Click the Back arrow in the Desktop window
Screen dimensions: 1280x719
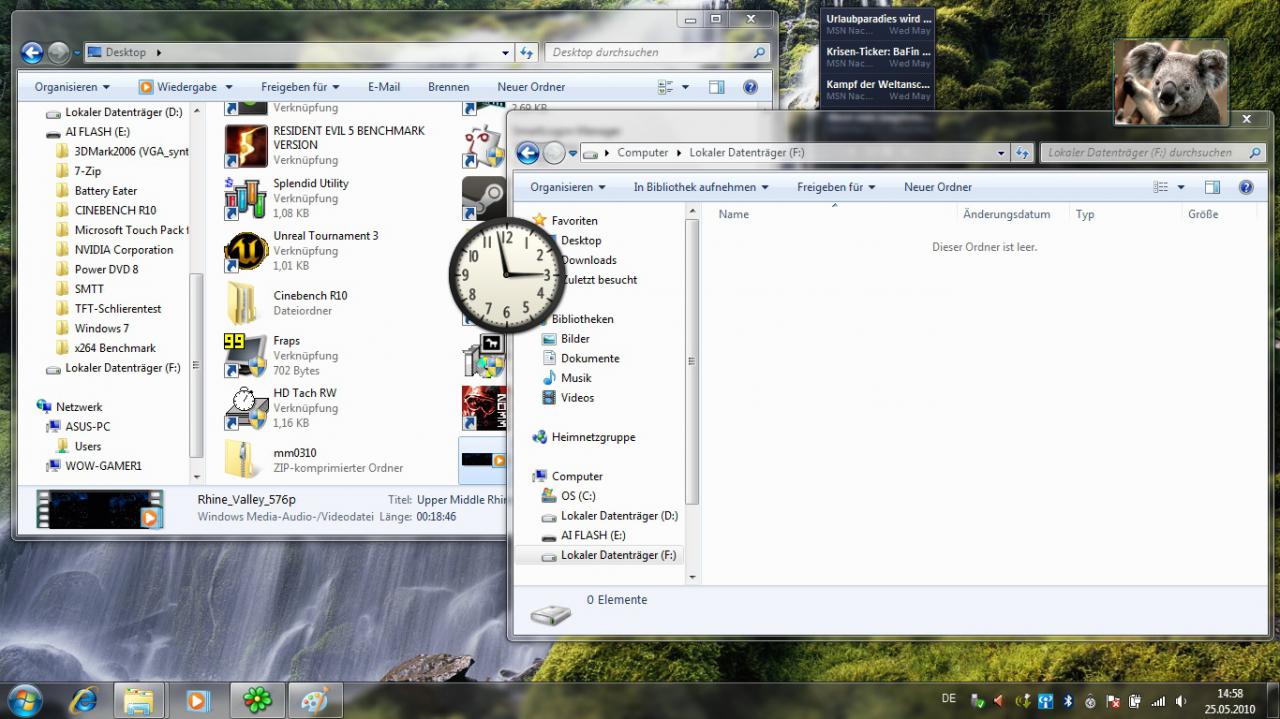click(32, 53)
